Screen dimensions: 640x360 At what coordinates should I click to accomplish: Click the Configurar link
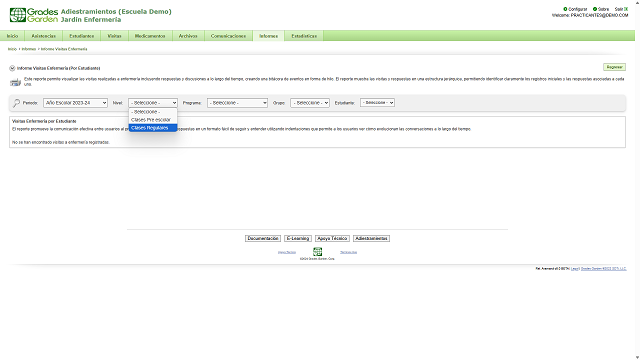(x=578, y=9)
